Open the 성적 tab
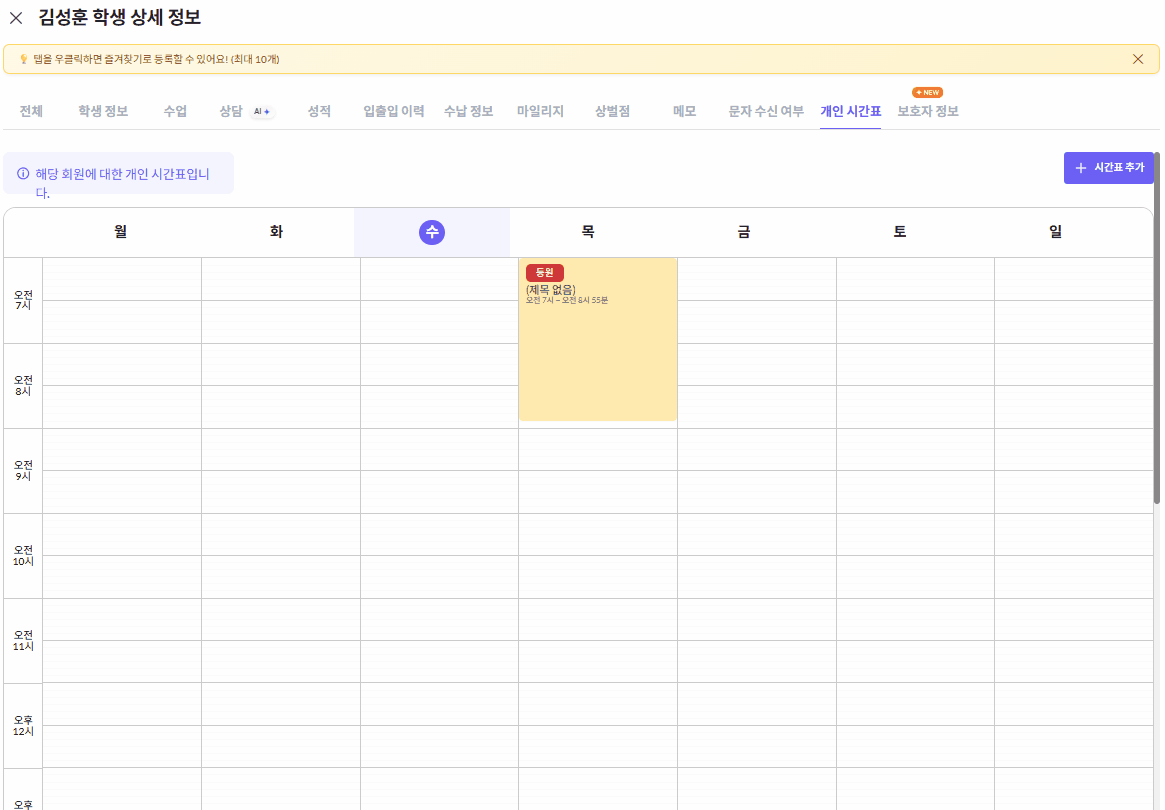The height and width of the screenshot is (810, 1165). (319, 111)
